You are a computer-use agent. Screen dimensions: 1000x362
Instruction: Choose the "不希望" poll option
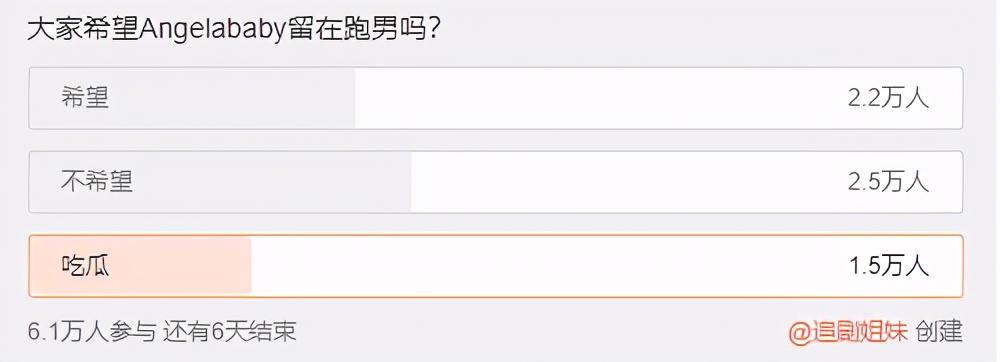(496, 182)
